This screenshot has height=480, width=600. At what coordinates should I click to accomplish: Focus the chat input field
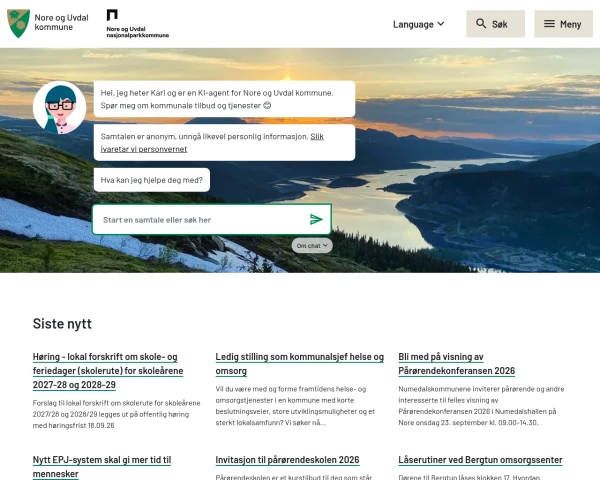pos(212,219)
